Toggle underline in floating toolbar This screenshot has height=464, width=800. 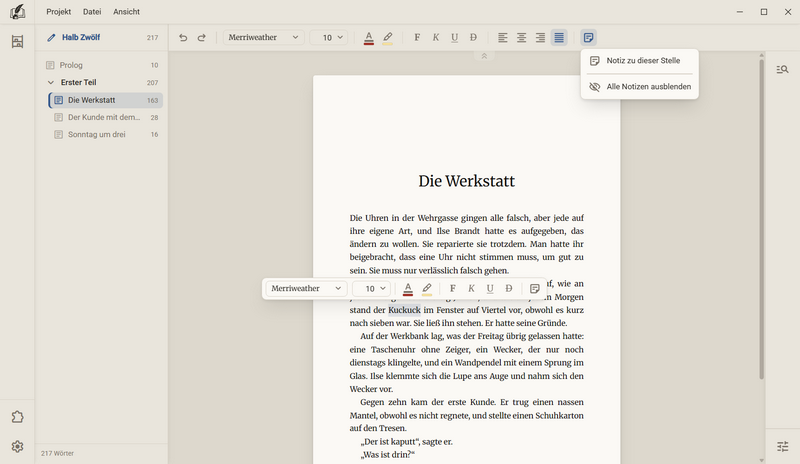(490, 288)
